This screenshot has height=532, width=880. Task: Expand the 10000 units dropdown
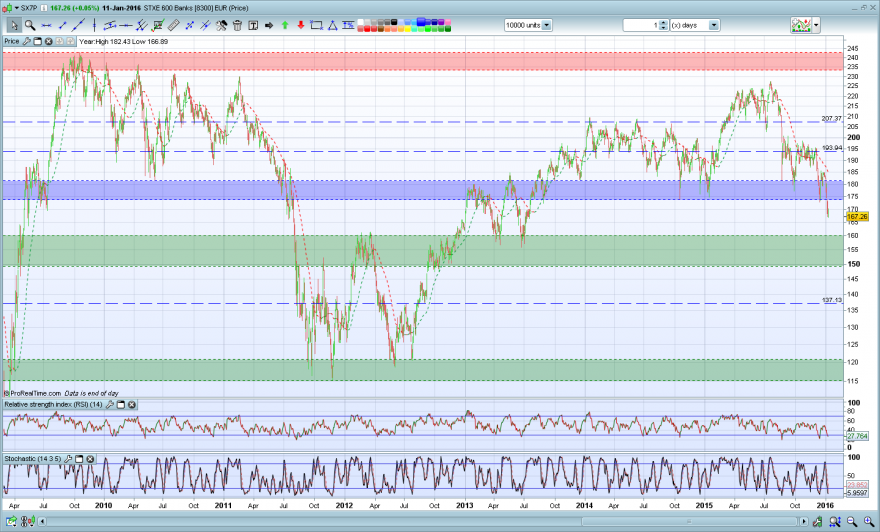547,25
